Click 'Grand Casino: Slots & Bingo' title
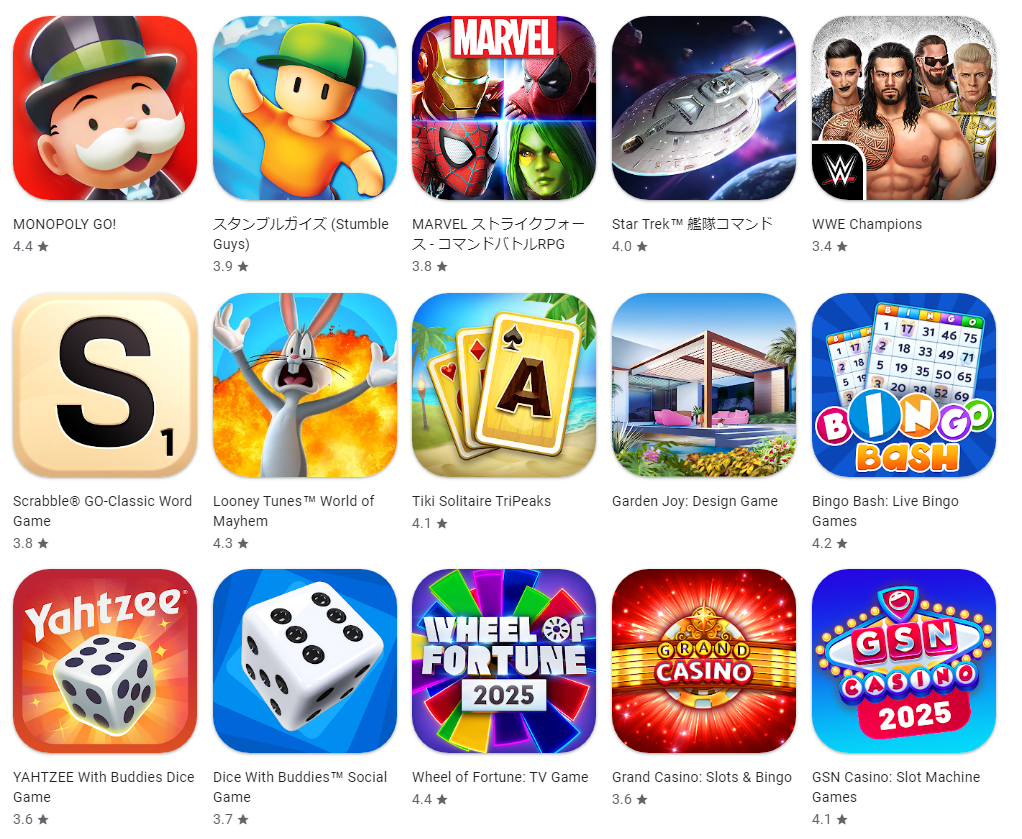1022x839 pixels. 702,777
